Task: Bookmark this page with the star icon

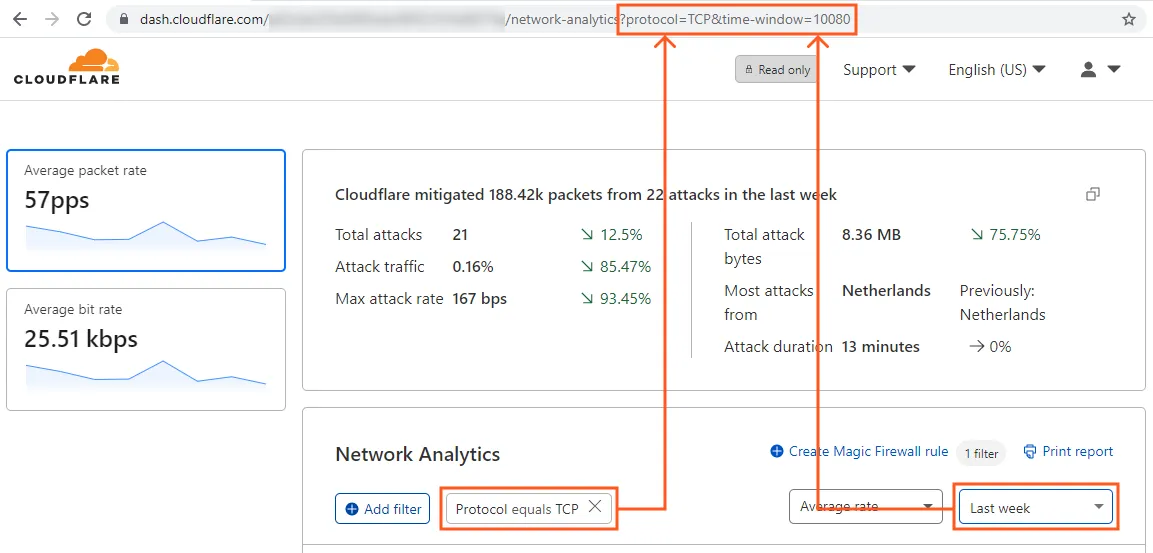Action: [x=1129, y=19]
